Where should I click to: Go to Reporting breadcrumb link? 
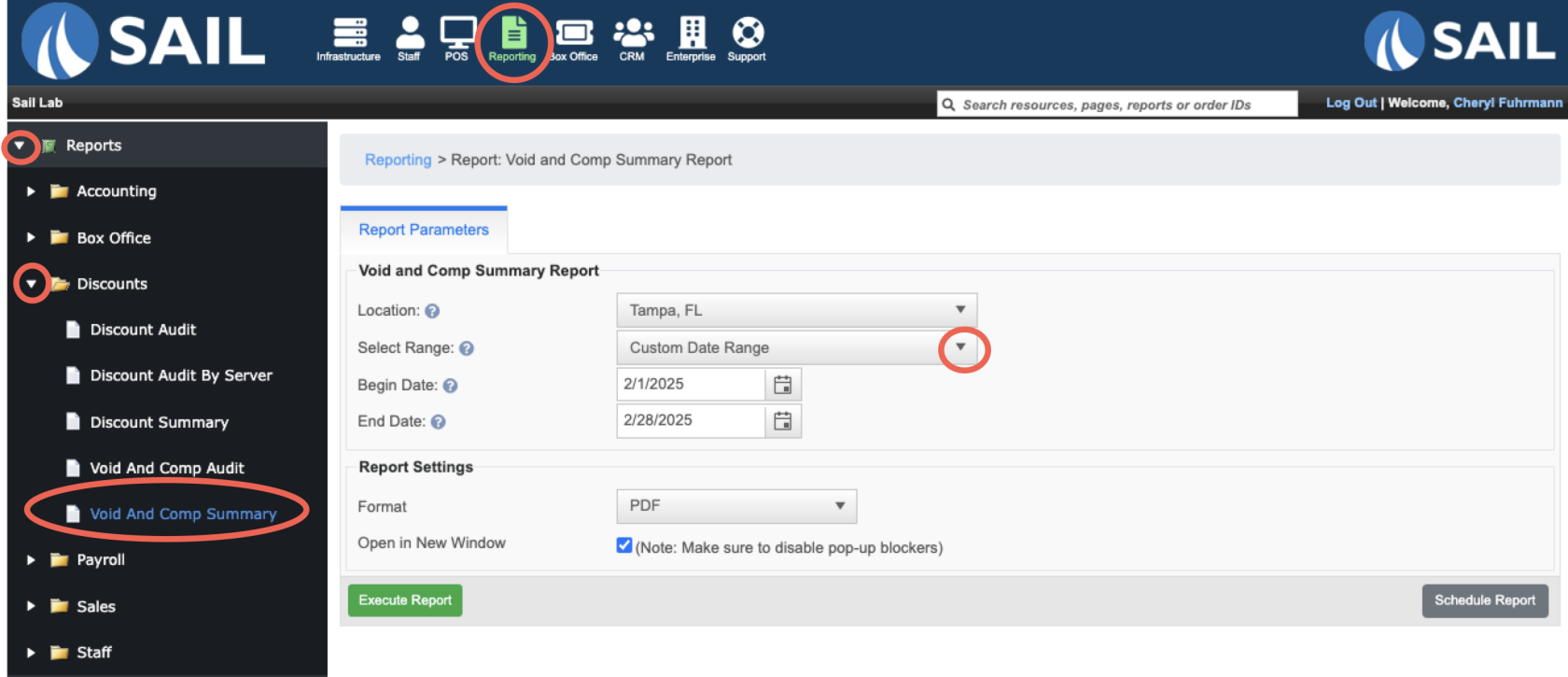tap(398, 160)
